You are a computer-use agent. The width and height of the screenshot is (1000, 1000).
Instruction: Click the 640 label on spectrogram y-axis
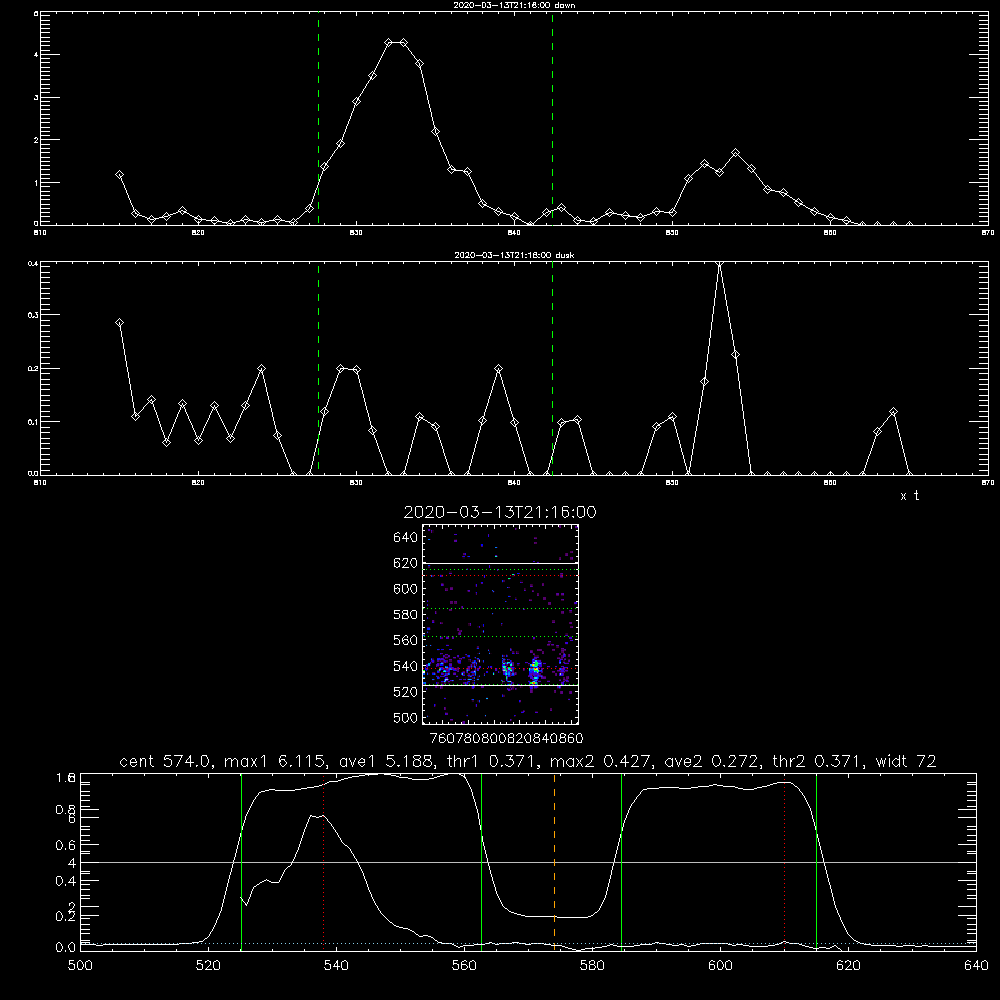tap(406, 538)
